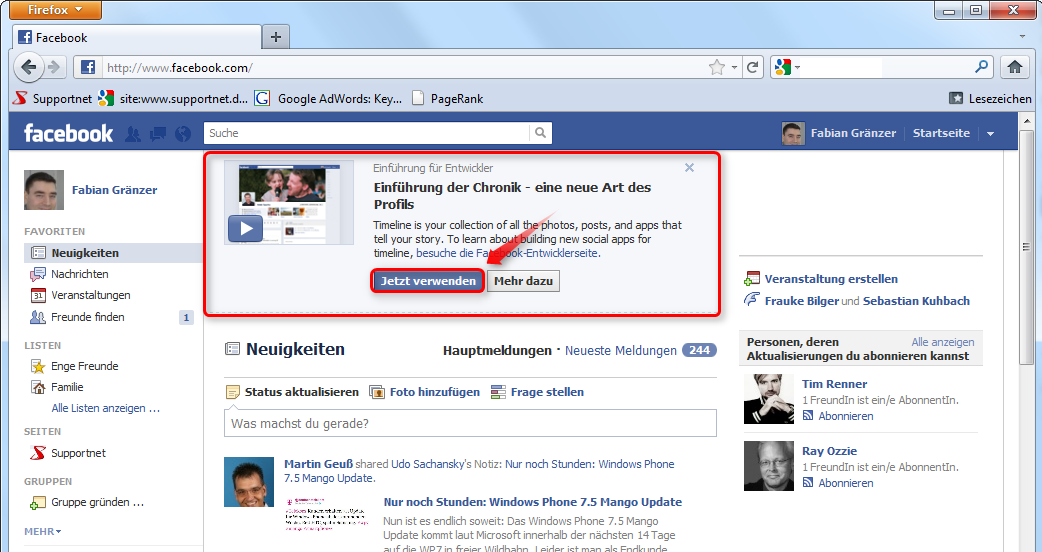The width and height of the screenshot is (1042, 552).
Task: Click the facebook logo
Action: pyautogui.click(x=68, y=133)
